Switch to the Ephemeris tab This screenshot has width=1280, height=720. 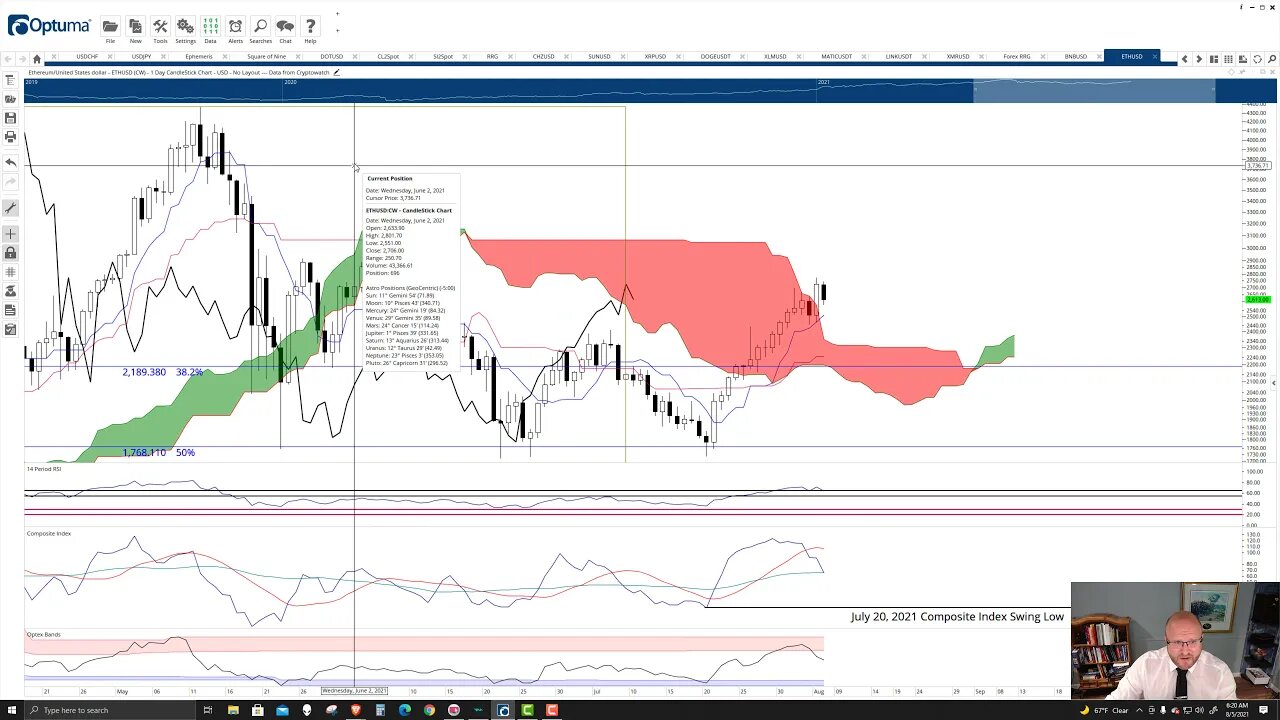(198, 57)
